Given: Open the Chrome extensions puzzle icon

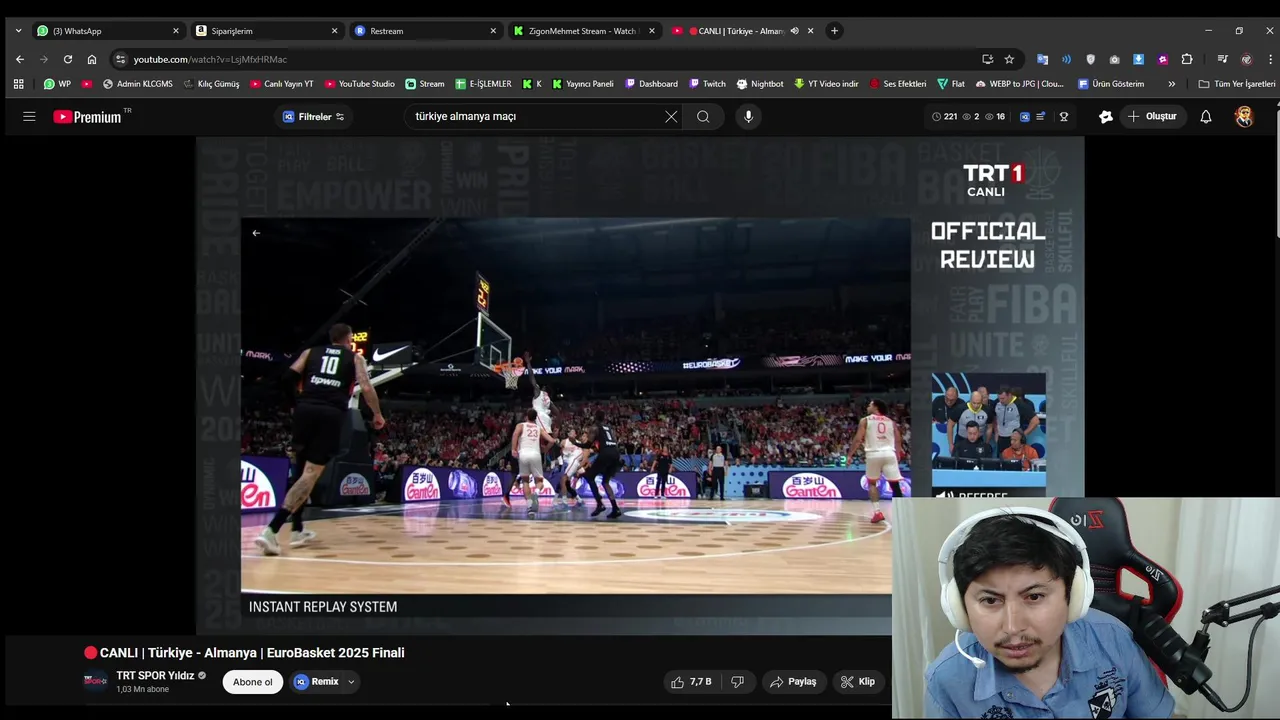Looking at the screenshot, I should (1187, 59).
